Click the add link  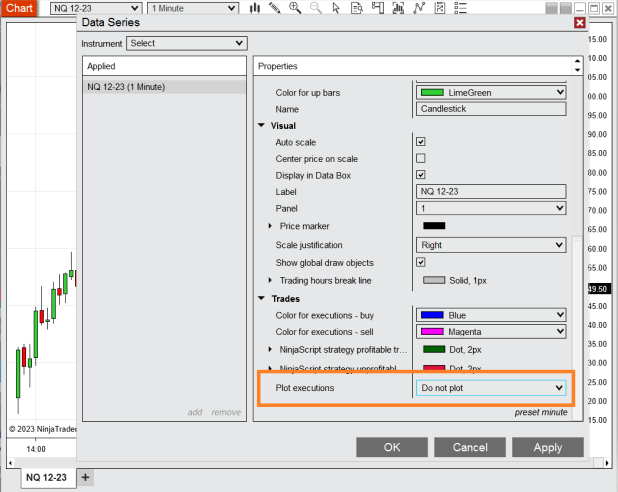(x=195, y=412)
